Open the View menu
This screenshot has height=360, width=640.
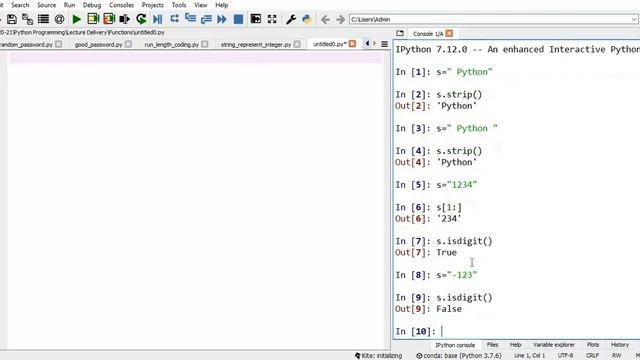tap(200, 5)
